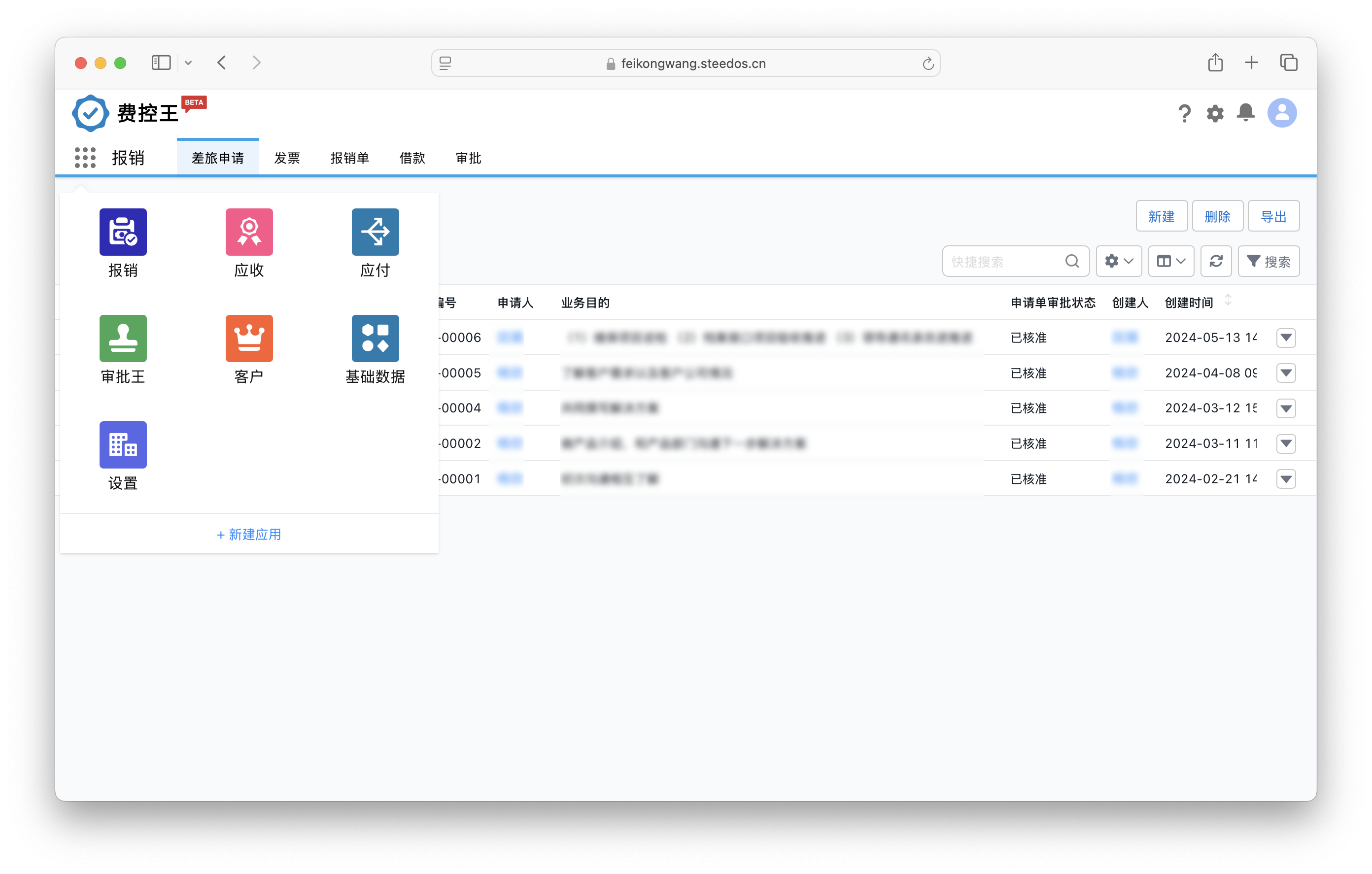Click date cell 2024-04-08
Screen dimensions: 1372x874
[x=1211, y=373]
